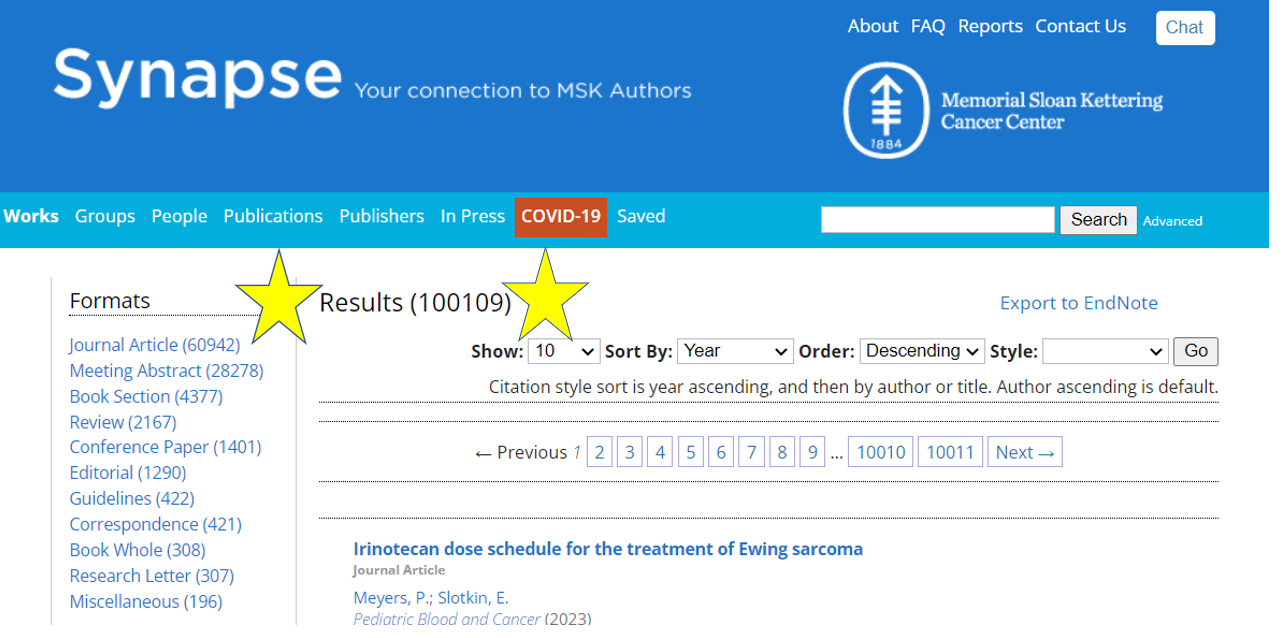Image resolution: width=1285 pixels, height=638 pixels.
Task: Go to results page 4
Action: (660, 452)
